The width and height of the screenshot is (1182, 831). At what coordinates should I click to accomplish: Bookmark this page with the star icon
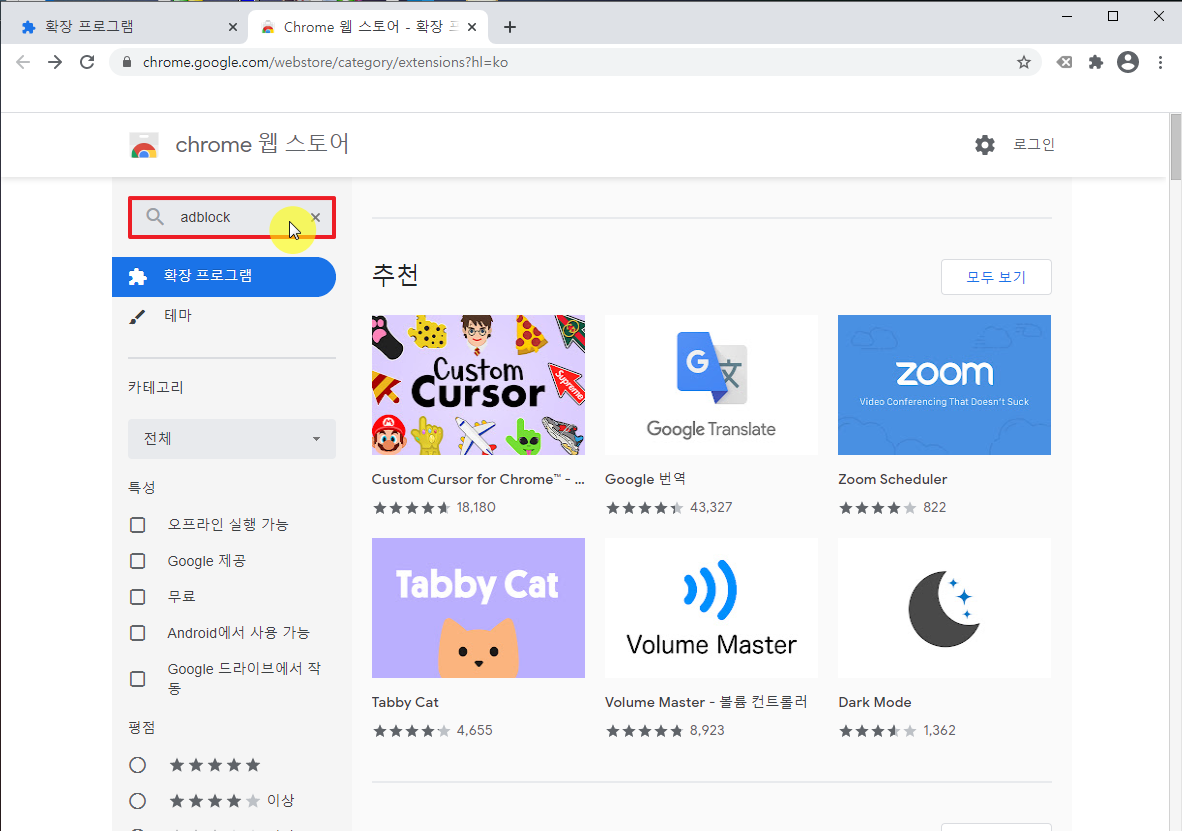tap(1024, 62)
